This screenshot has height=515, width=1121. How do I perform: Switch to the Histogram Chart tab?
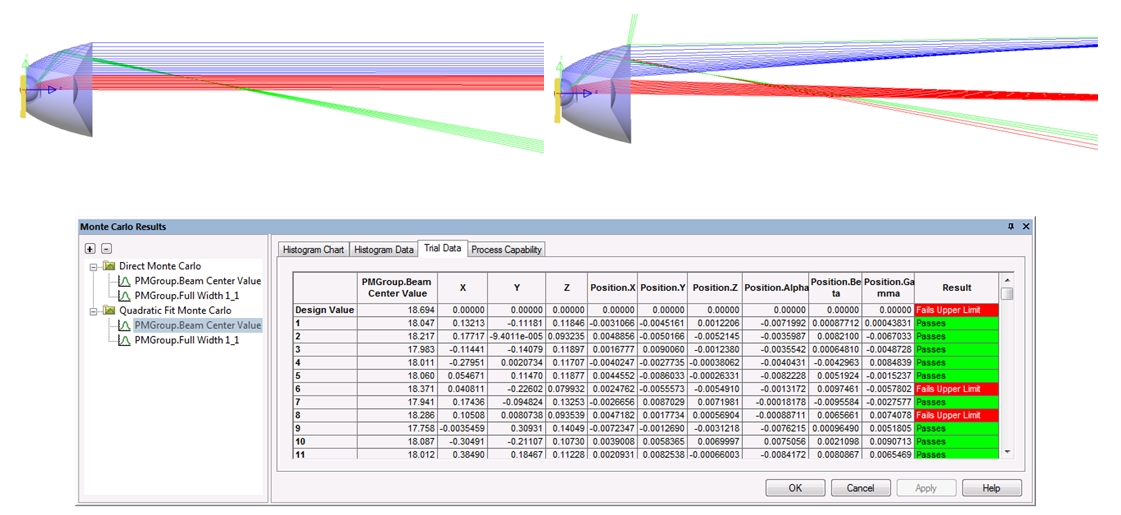[313, 249]
